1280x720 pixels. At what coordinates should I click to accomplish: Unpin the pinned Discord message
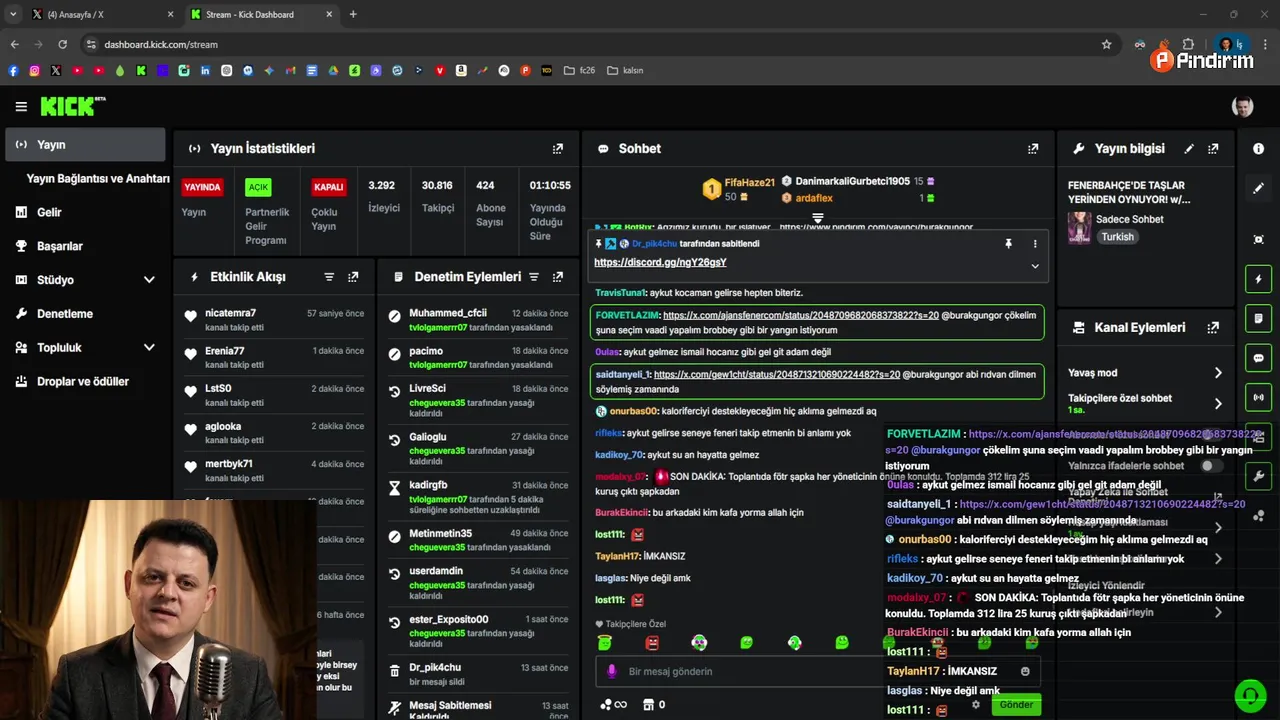coord(1008,243)
